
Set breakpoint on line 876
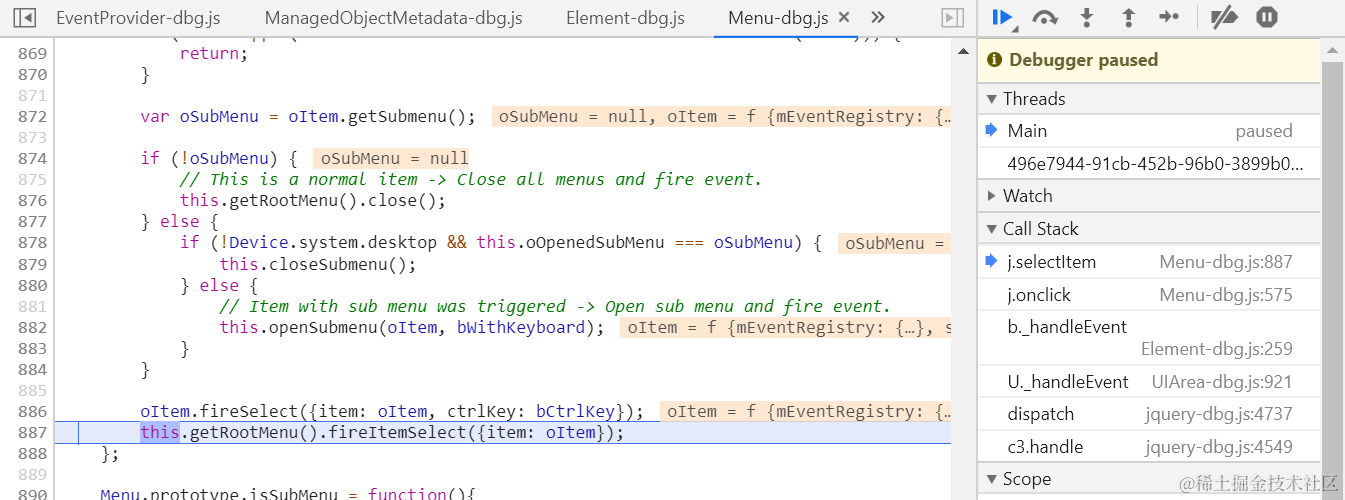32,200
